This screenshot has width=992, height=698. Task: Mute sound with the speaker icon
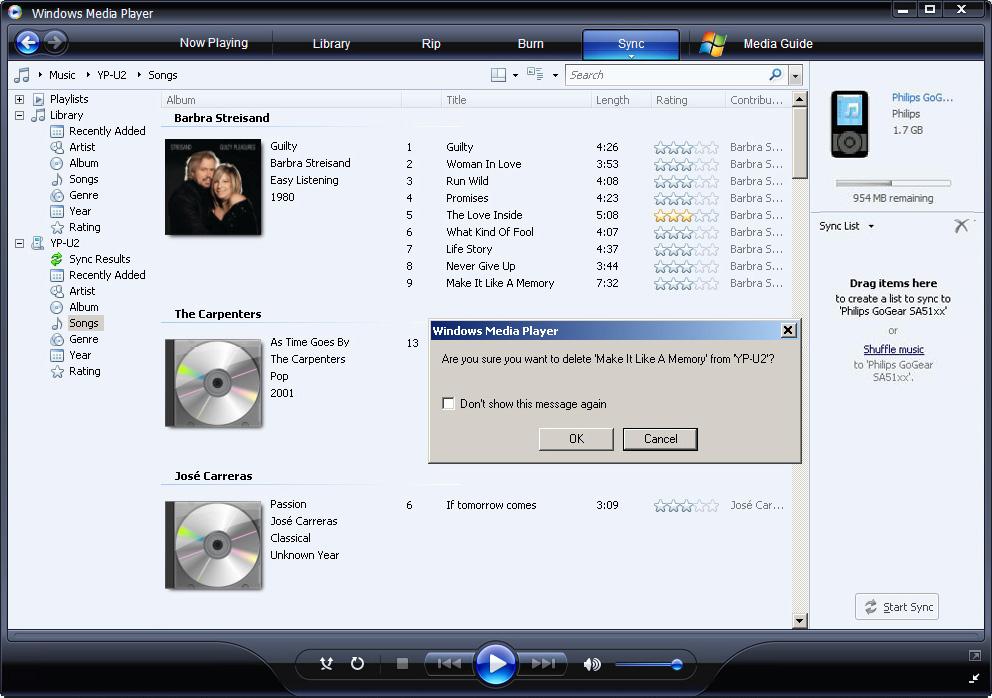click(x=592, y=664)
